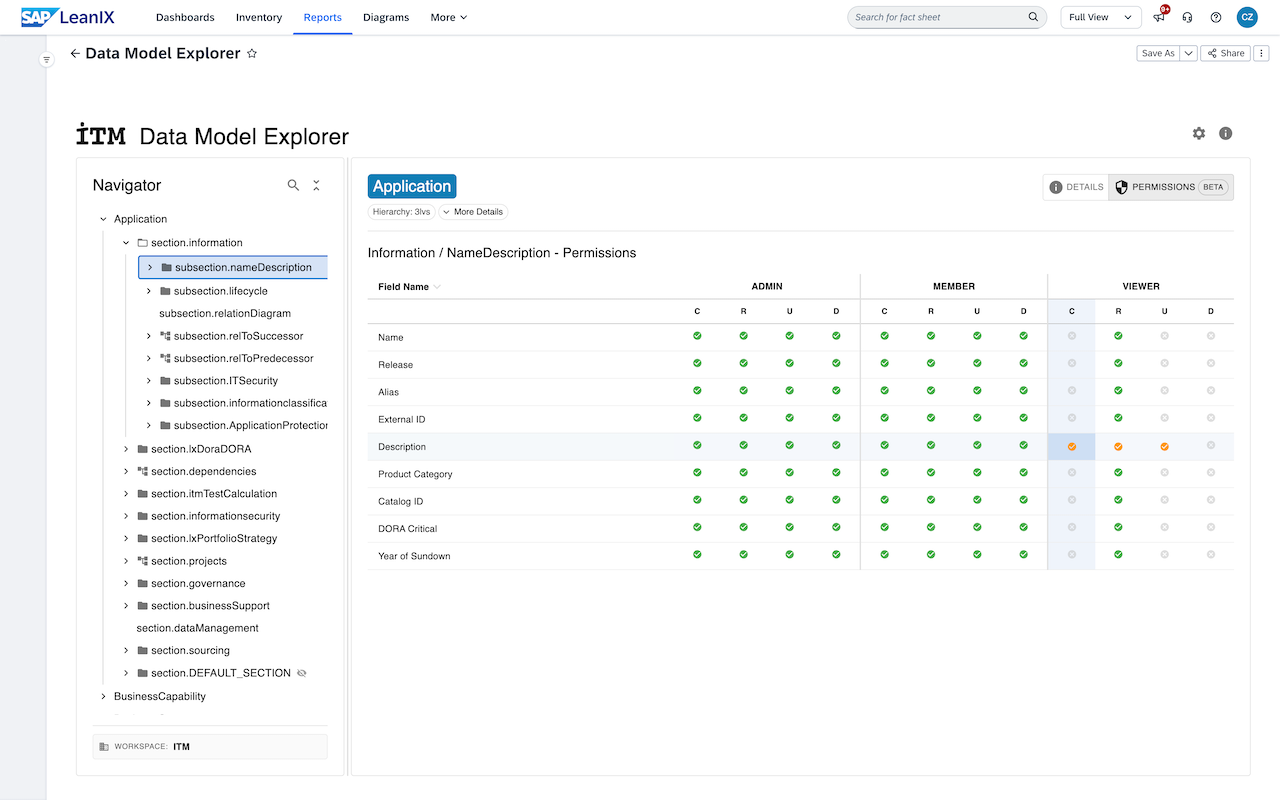The image size is (1280, 800).
Task: Collapse the Application tree node
Action: pos(103,219)
